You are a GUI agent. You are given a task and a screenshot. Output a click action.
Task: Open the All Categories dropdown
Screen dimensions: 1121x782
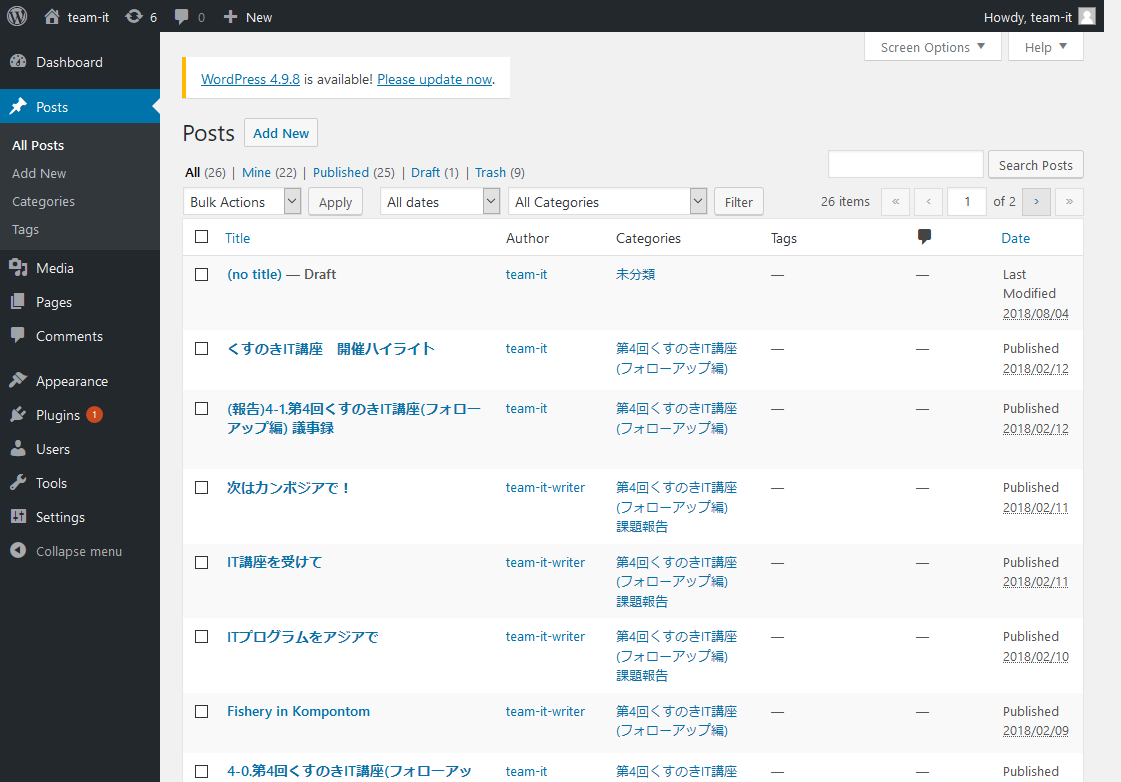(607, 202)
